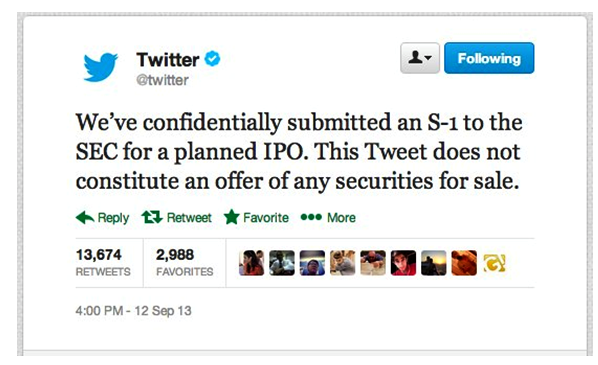
Task: Toggle the blue Following button
Action: pos(489,58)
